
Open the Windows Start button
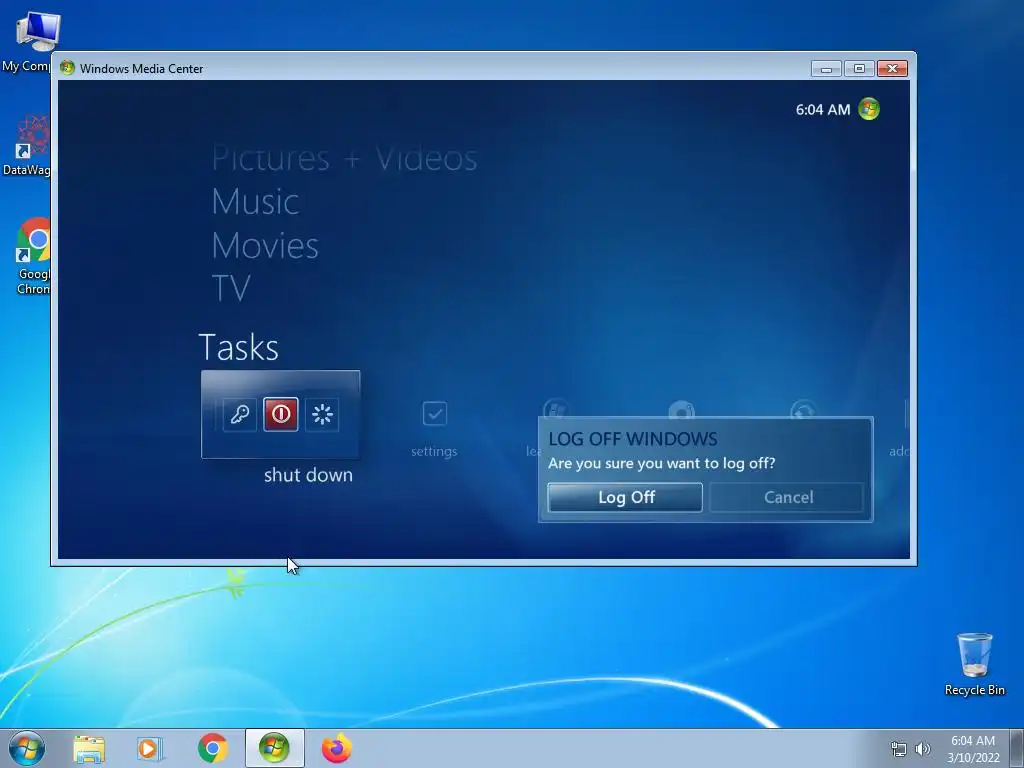tap(27, 748)
